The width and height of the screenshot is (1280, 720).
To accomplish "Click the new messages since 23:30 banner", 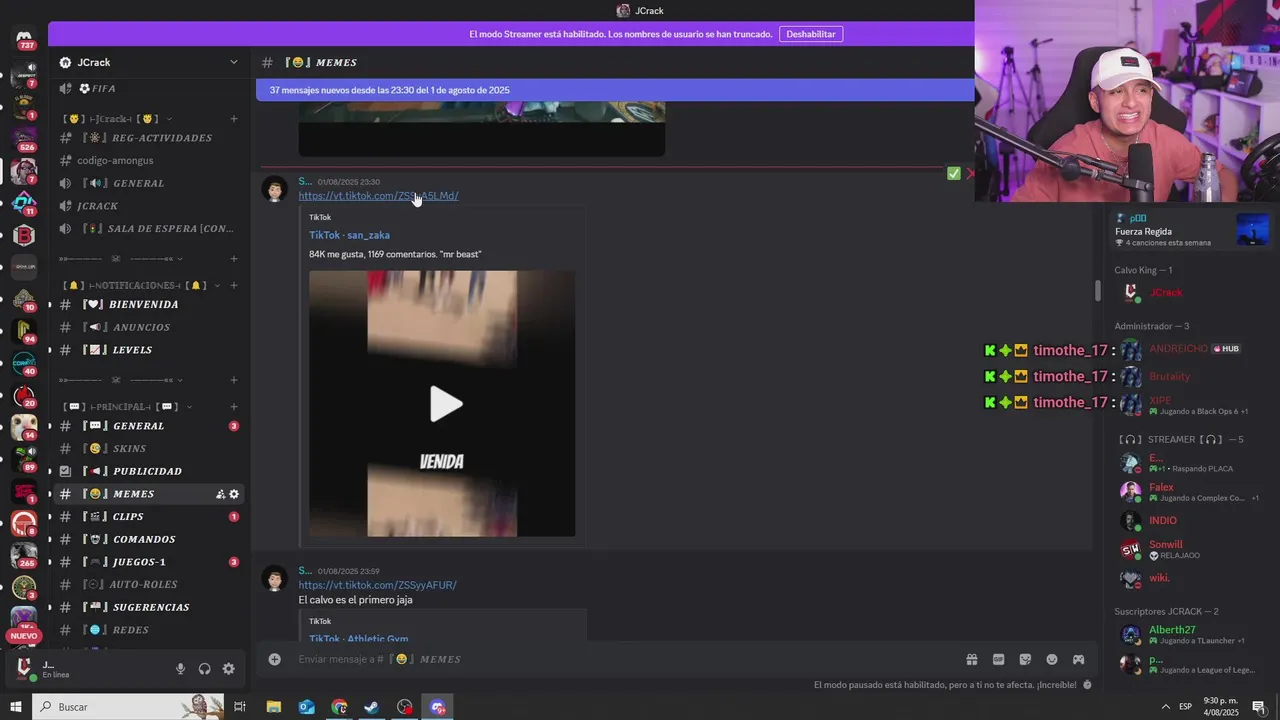I will [x=615, y=90].
